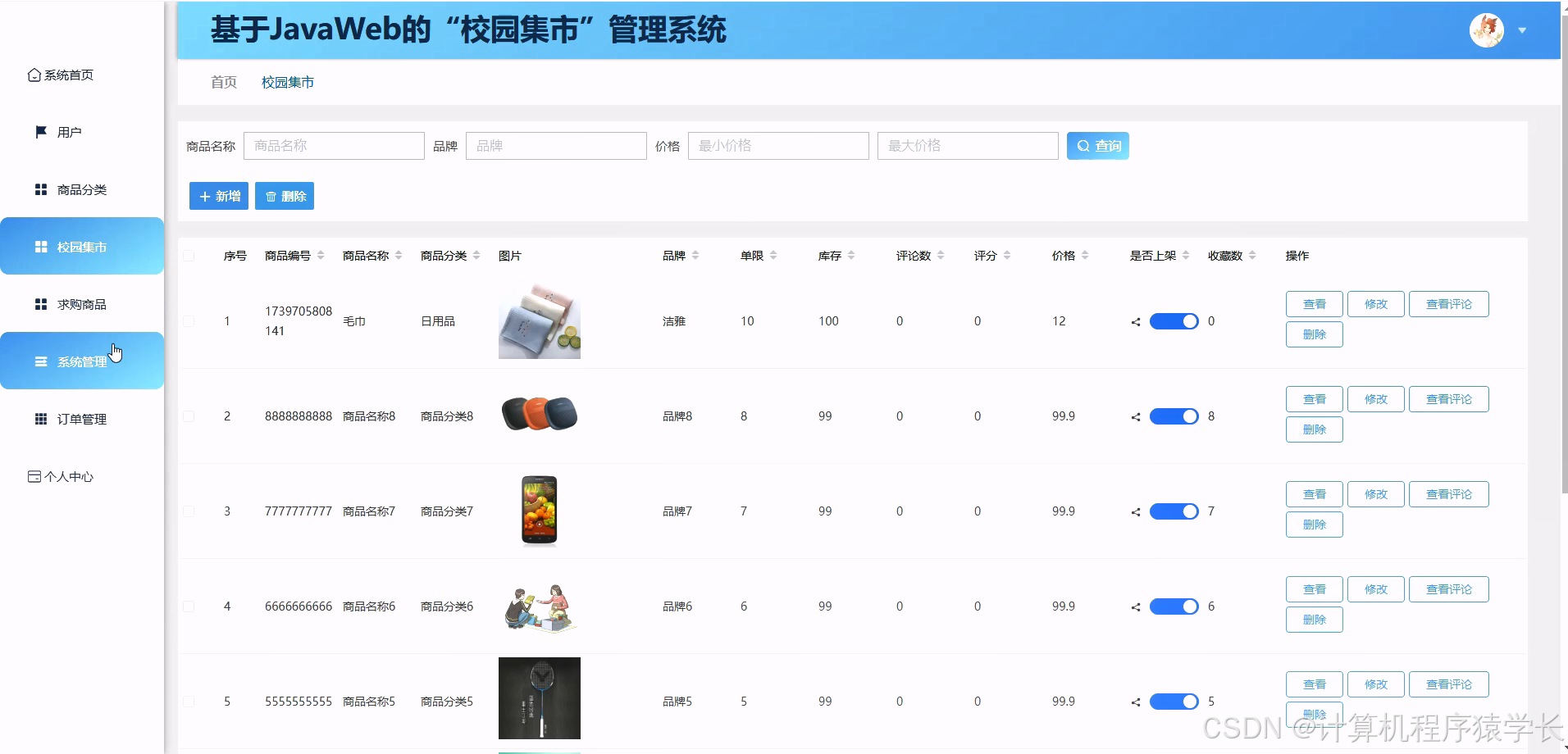Sort by 价格 using its sort arrows
The height and width of the screenshot is (754, 1568).
(1085, 255)
